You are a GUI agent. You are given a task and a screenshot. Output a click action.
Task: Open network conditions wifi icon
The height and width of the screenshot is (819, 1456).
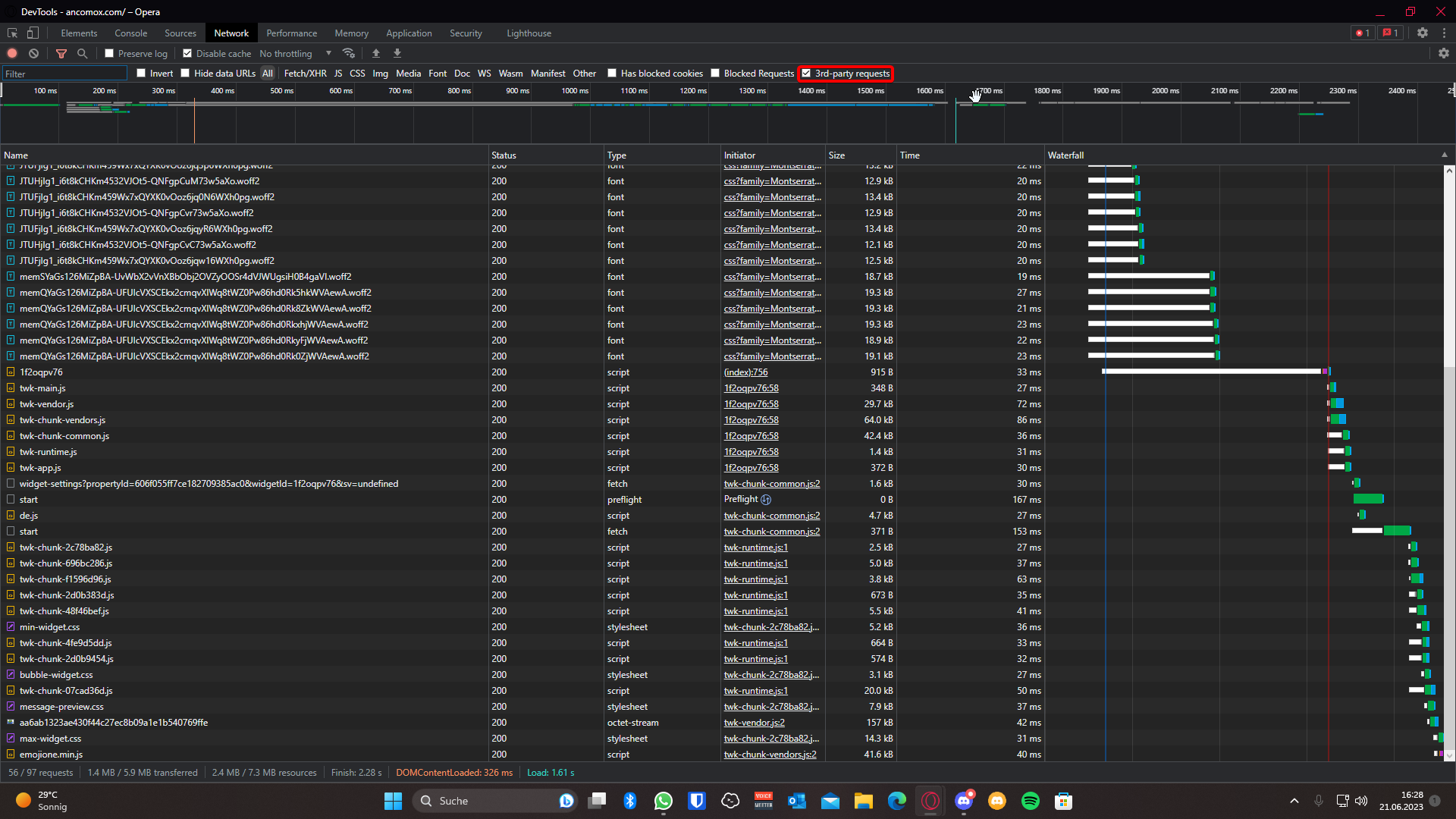point(349,53)
